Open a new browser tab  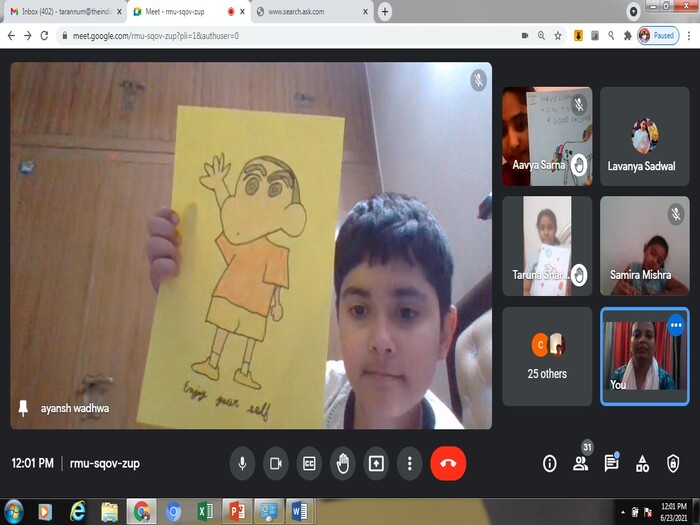click(x=385, y=12)
